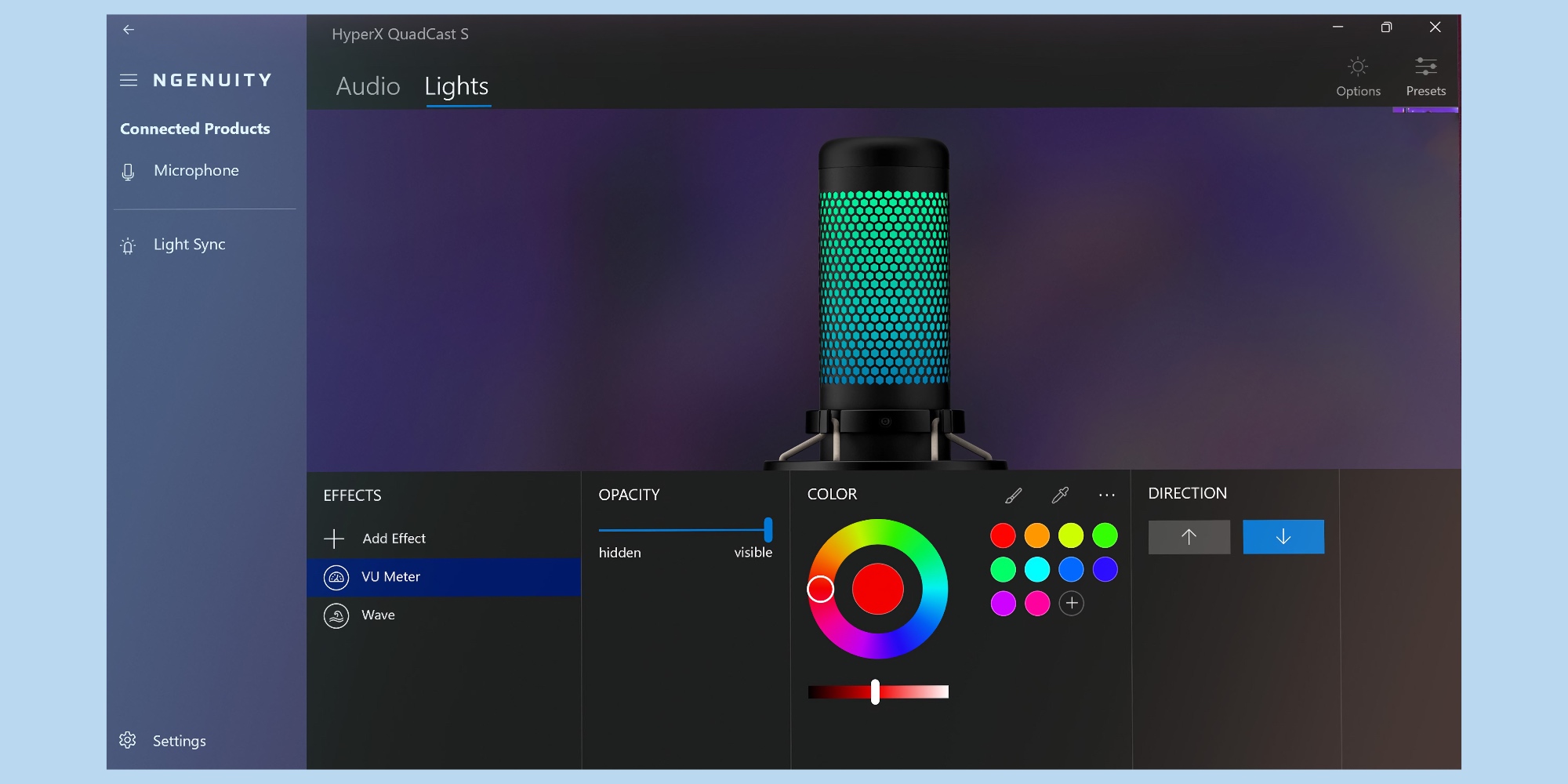The image size is (1568, 784).
Task: Restore down the NGENUITY window
Action: (1386, 27)
